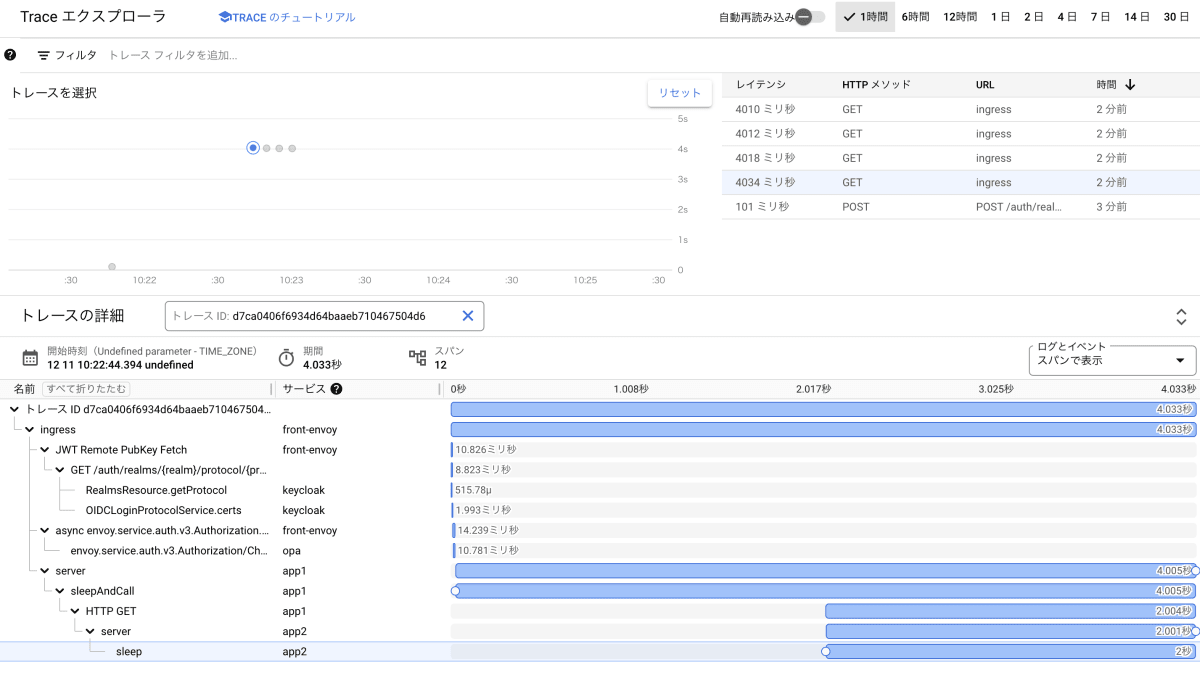Click the sleep span 2秒 timeline bar

[x=1010, y=652]
